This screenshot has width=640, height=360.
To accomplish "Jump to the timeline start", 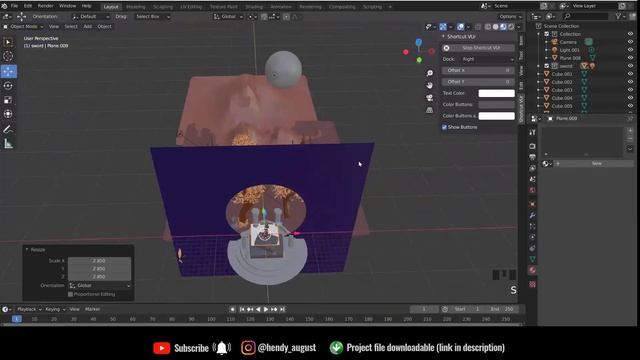I will pyautogui.click(x=242, y=309).
